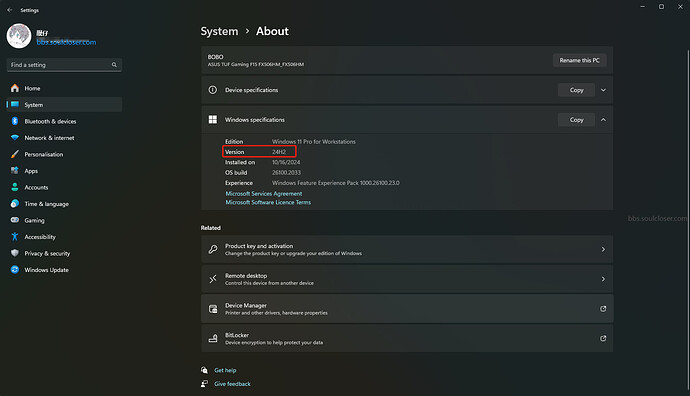Collapse Windows specifications chevron

click(x=603, y=120)
